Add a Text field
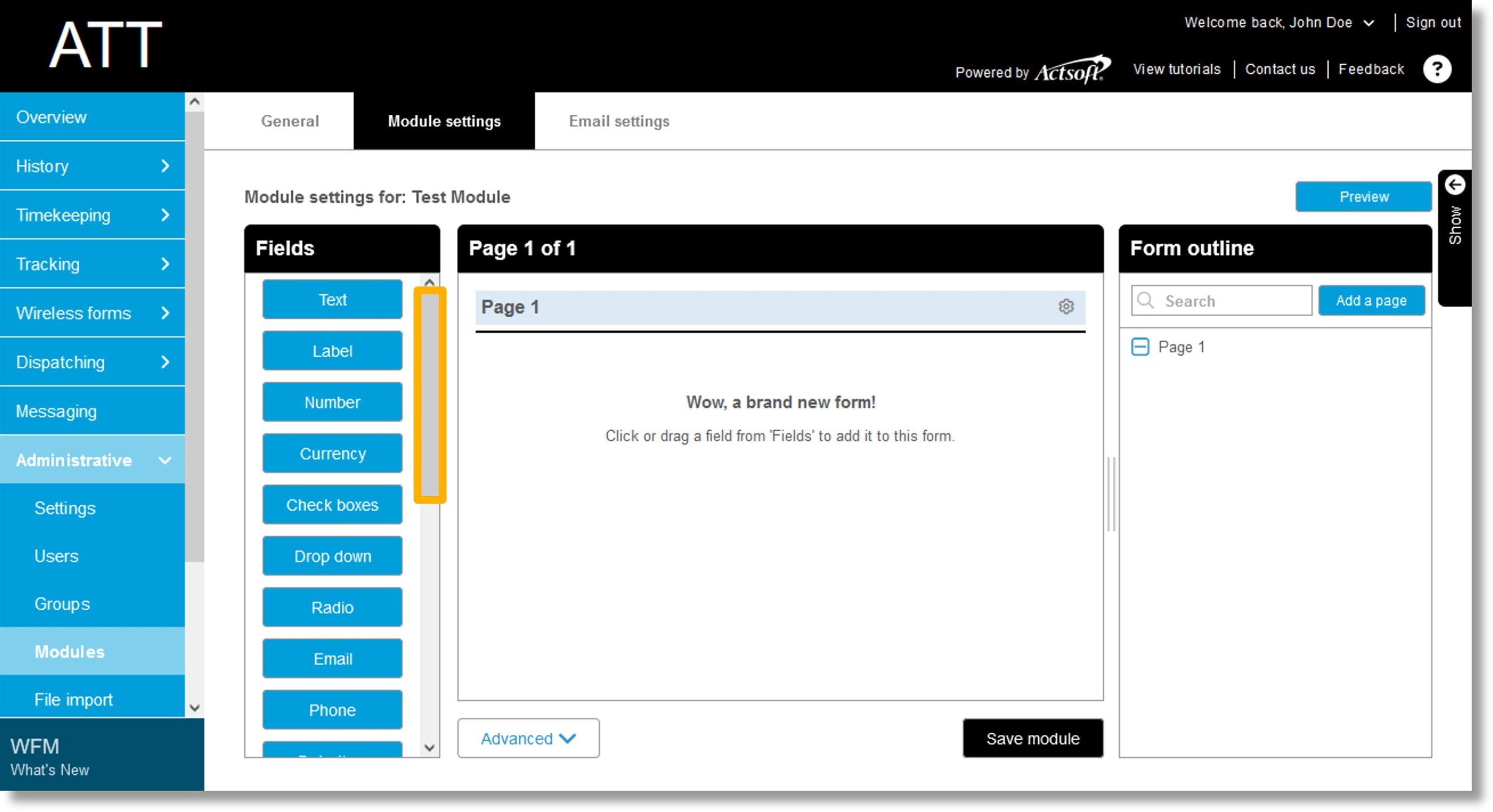This screenshot has height=812, width=1493. pos(332,300)
